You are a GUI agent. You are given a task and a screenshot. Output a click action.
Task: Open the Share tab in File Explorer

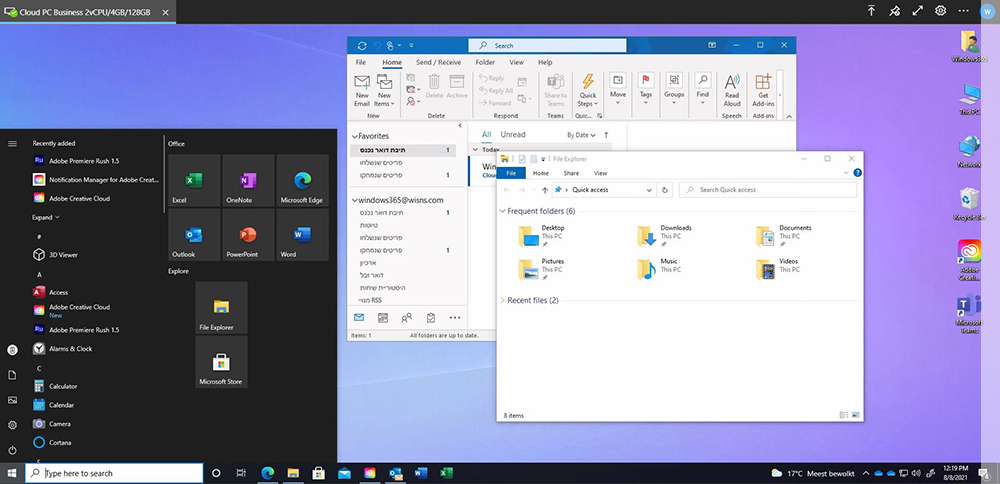[571, 173]
